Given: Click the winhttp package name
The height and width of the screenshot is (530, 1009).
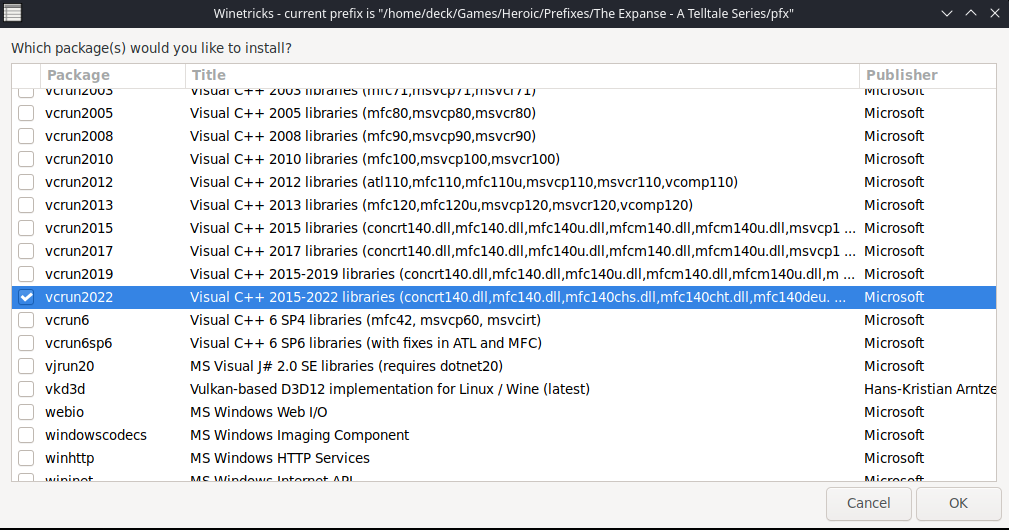Looking at the screenshot, I should (69, 458).
